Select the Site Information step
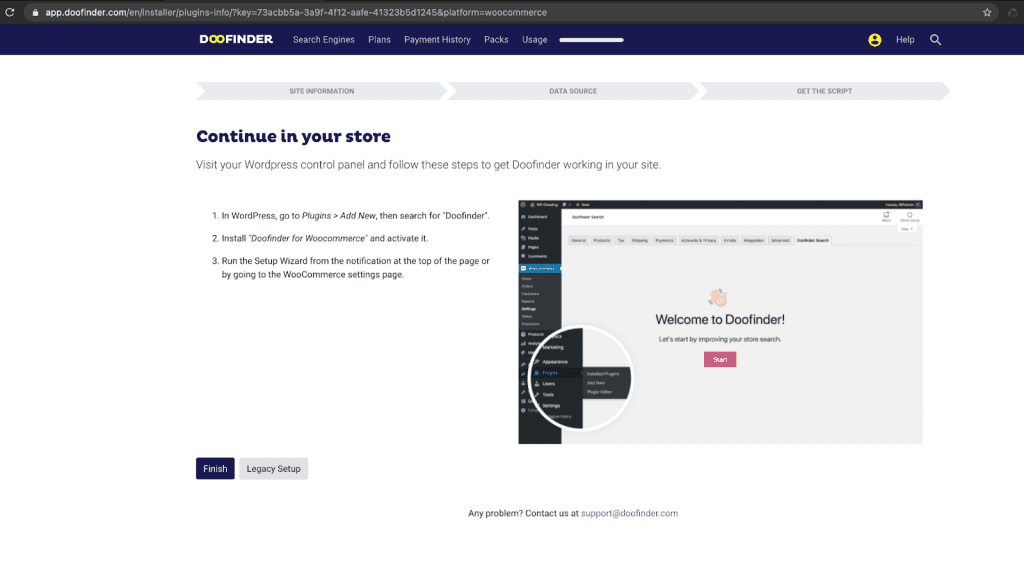This screenshot has height=568, width=1024. [x=321, y=91]
